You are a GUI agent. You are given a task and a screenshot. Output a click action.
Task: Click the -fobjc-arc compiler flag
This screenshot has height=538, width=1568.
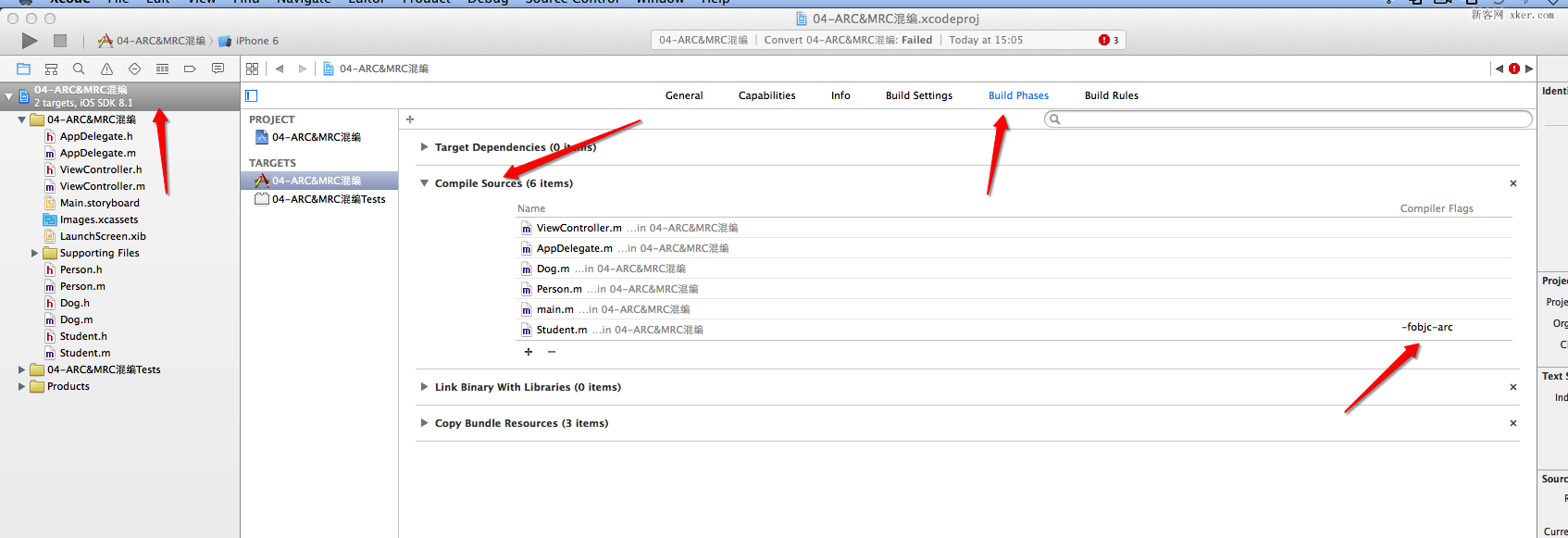(1426, 327)
